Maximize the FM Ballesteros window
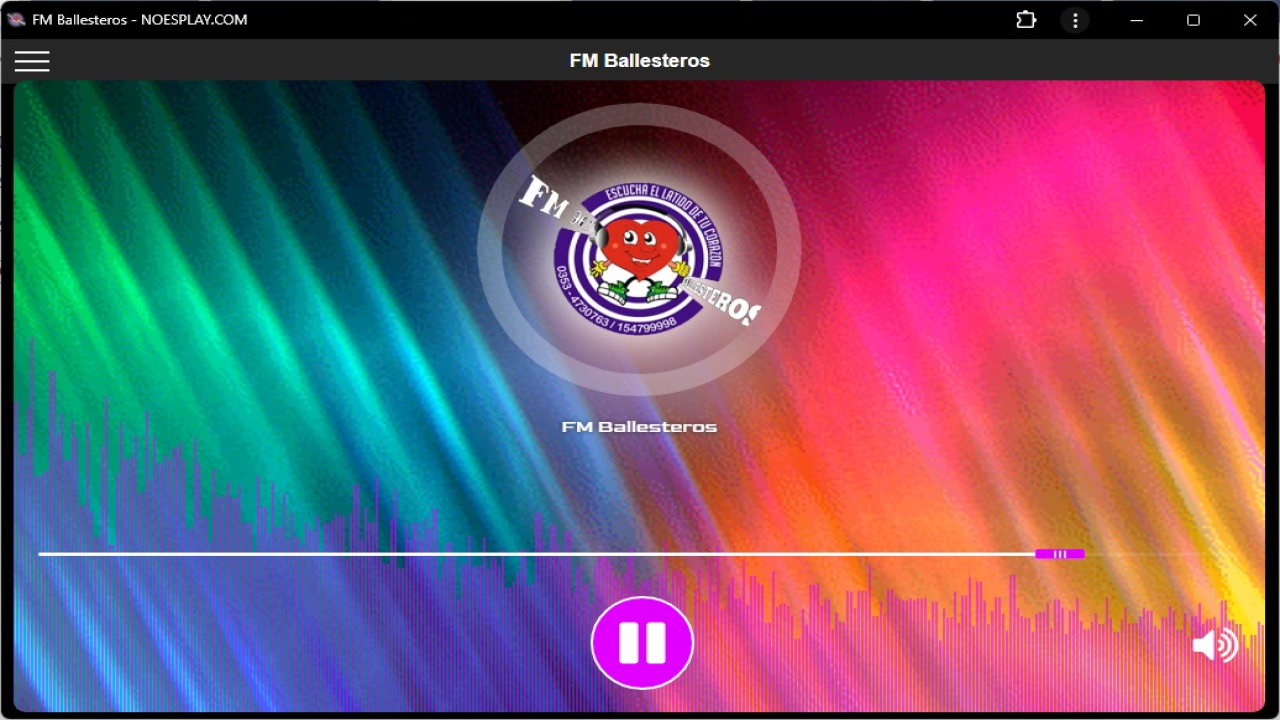The height and width of the screenshot is (720, 1280). point(1193,20)
